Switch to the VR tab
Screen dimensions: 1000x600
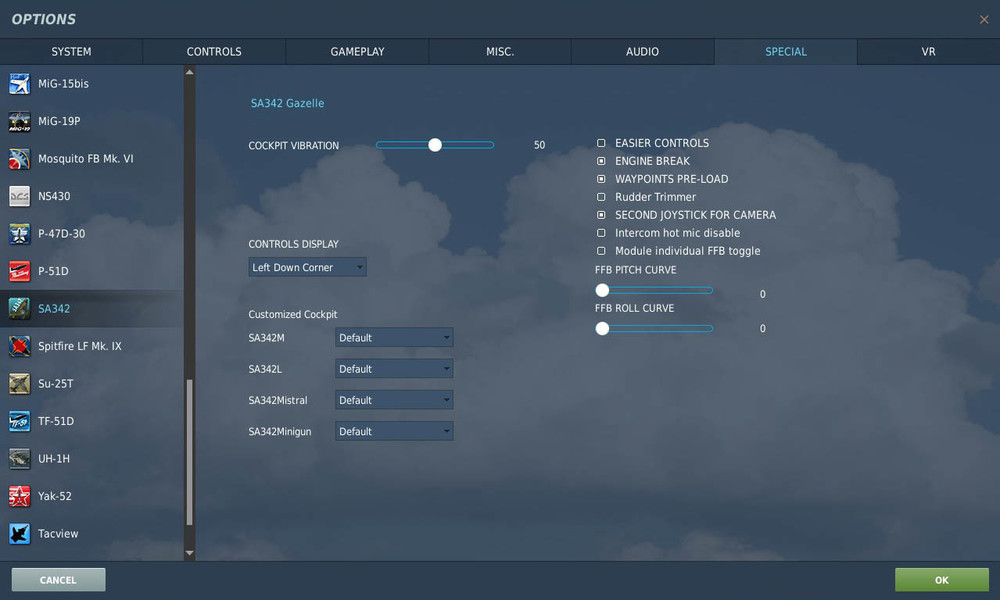929,52
